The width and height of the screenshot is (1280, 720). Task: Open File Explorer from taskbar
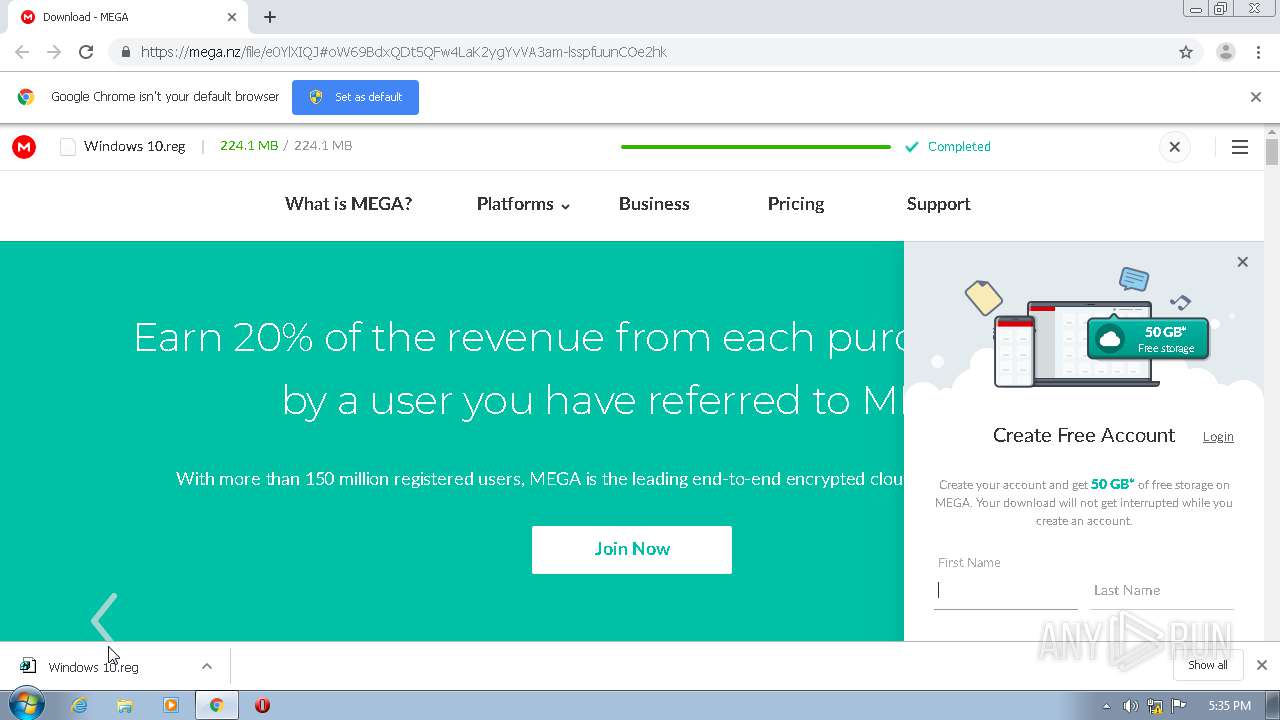point(125,705)
